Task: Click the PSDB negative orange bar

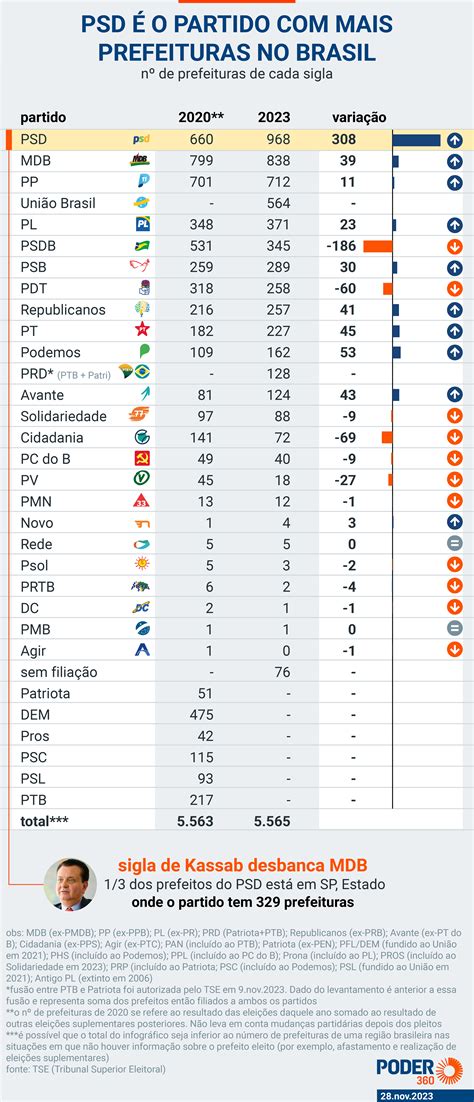Action: click(x=378, y=246)
